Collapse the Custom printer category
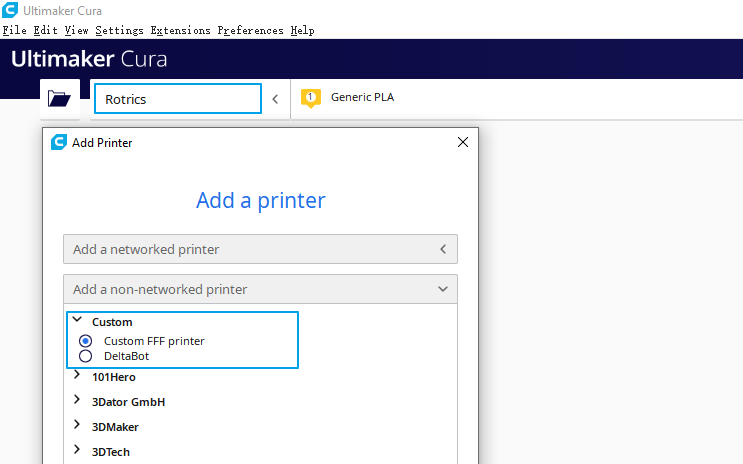The image size is (743, 464). [77, 319]
